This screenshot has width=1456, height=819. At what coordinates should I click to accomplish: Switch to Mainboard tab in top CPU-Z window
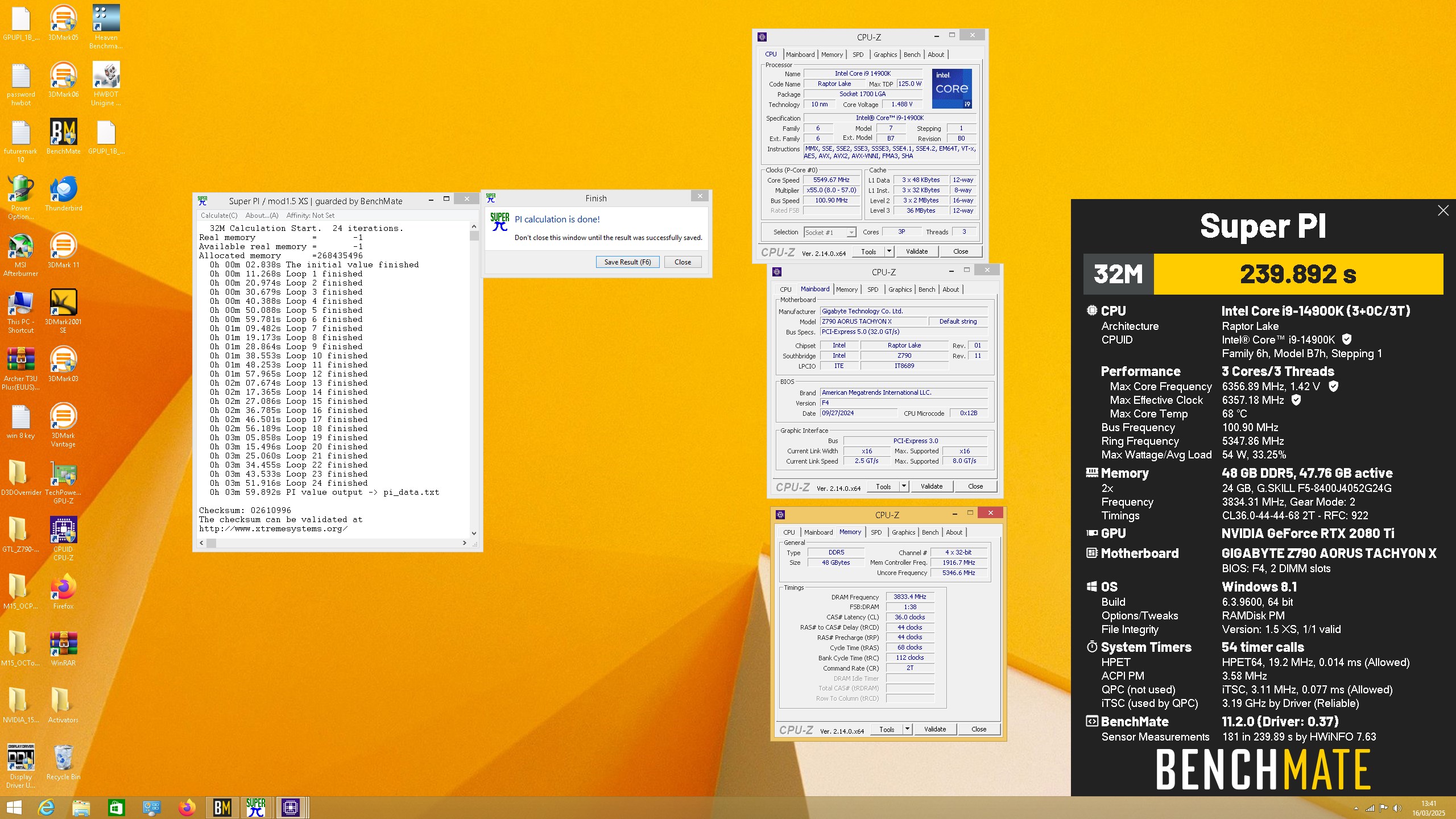click(800, 55)
